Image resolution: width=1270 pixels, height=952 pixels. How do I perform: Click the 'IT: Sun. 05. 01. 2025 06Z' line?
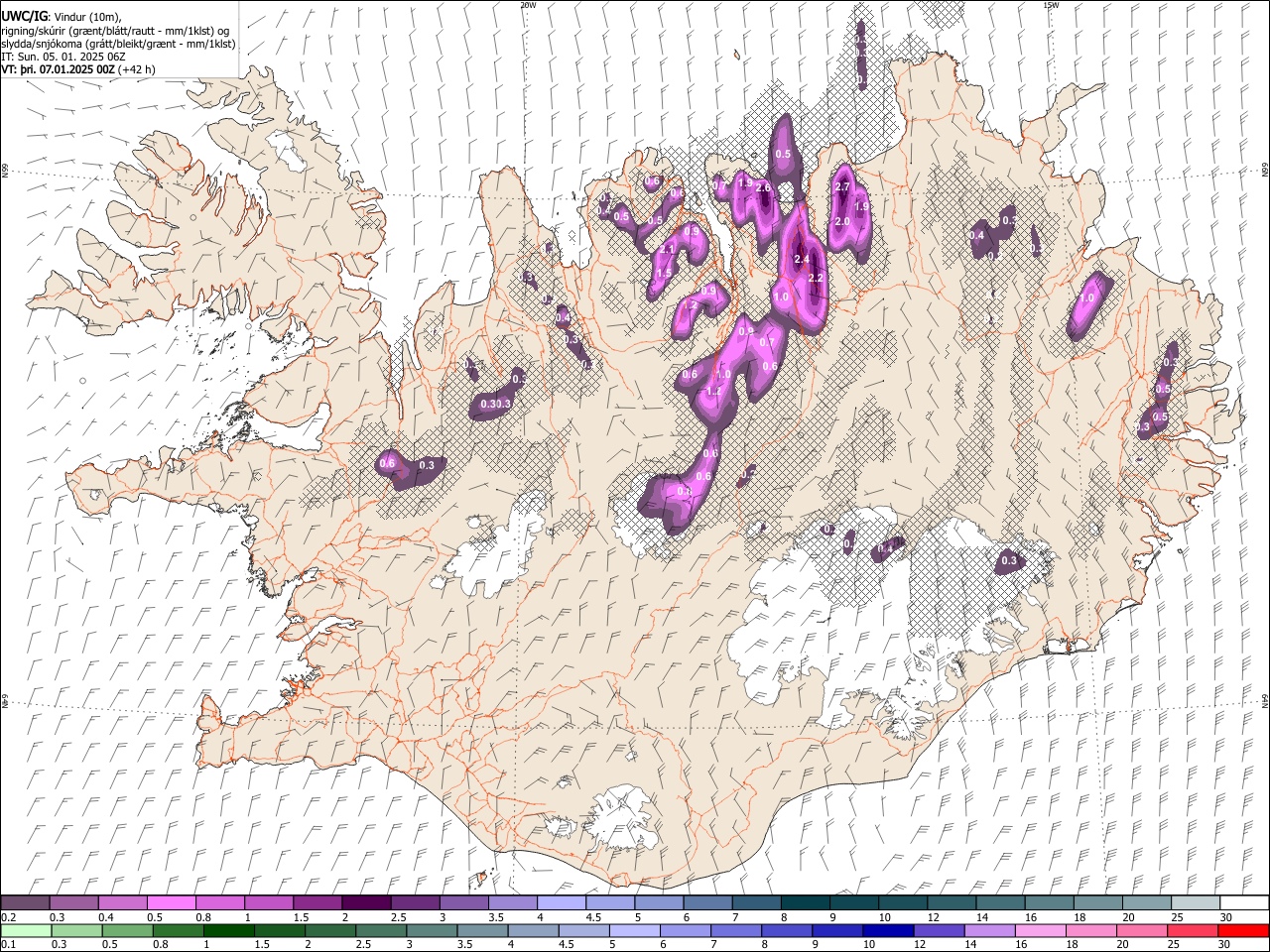click(63, 57)
